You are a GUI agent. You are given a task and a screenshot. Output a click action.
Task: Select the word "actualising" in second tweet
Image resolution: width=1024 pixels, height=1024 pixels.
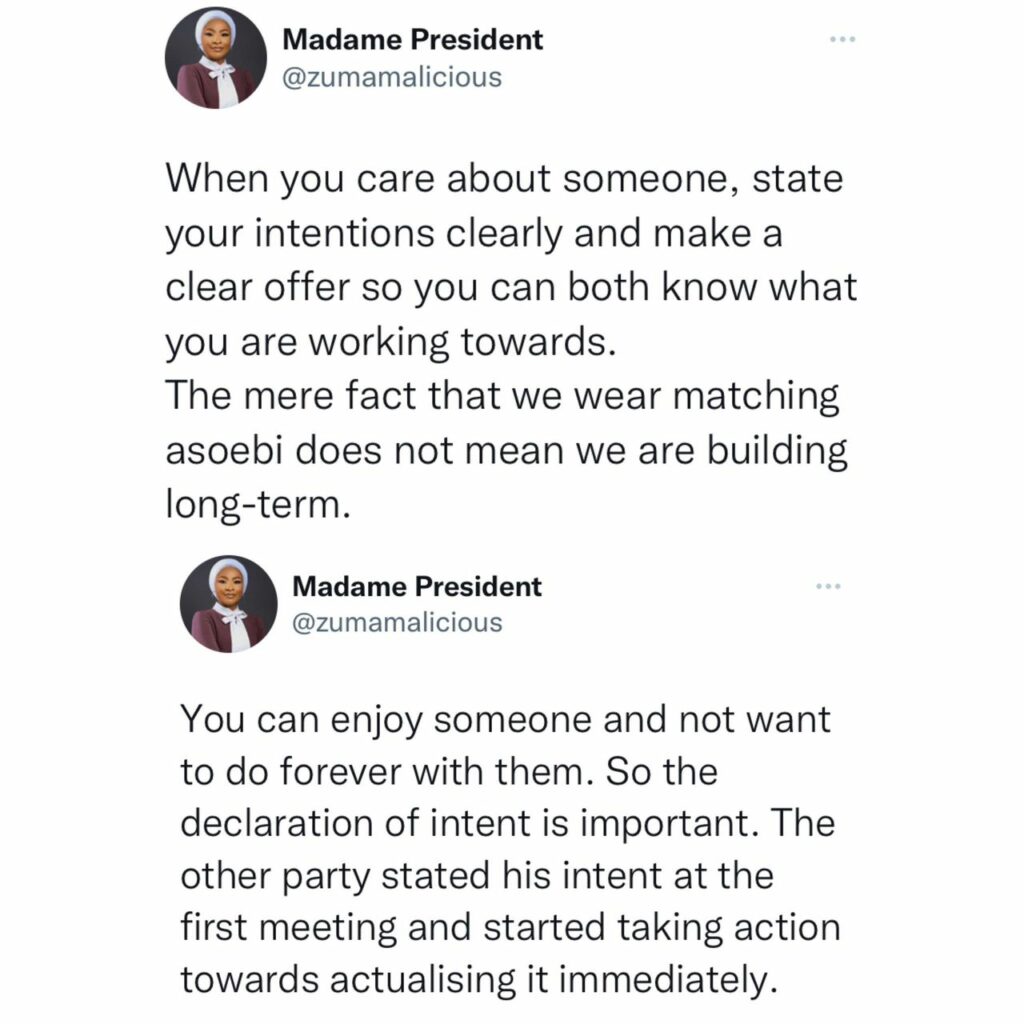coord(423,980)
